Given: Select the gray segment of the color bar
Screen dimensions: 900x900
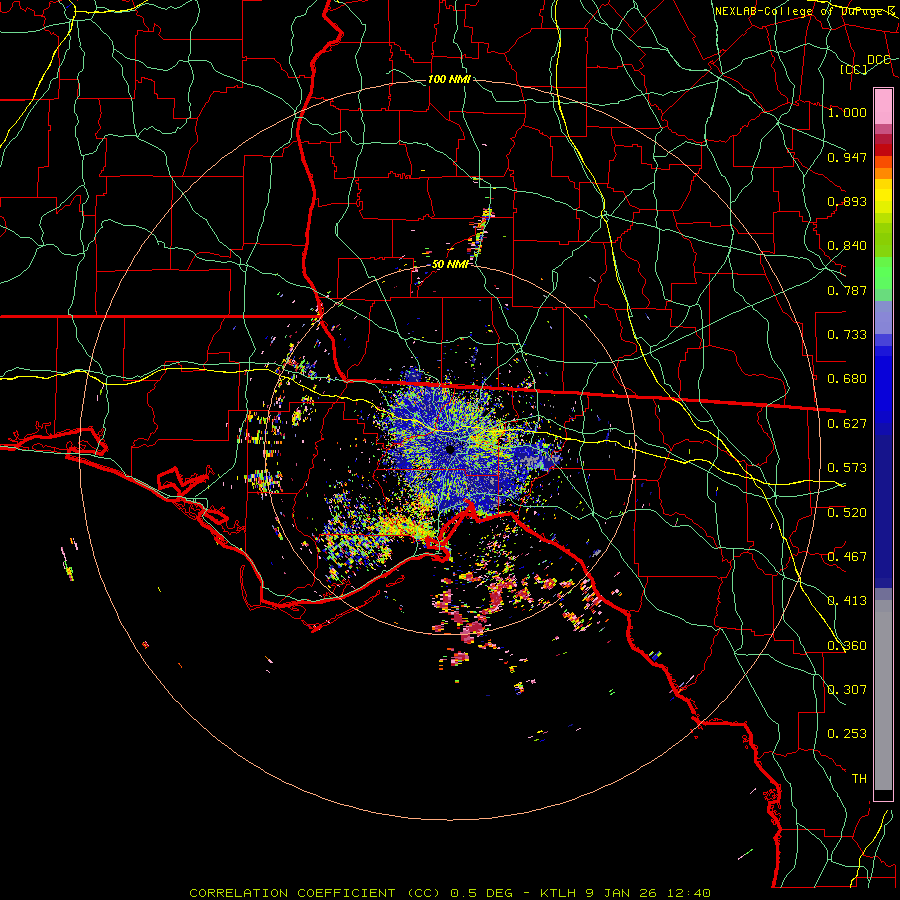Looking at the screenshot, I should 883,695.
